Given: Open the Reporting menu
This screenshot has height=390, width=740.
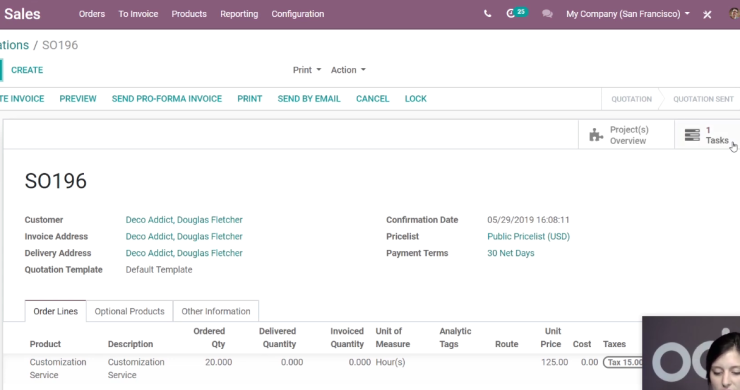Looking at the screenshot, I should (x=239, y=14).
